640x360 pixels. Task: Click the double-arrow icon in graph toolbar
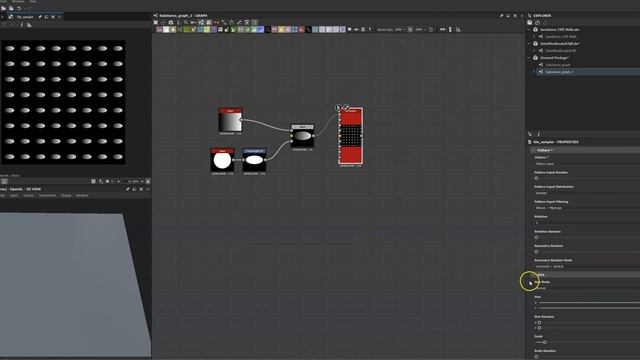click(442, 29)
